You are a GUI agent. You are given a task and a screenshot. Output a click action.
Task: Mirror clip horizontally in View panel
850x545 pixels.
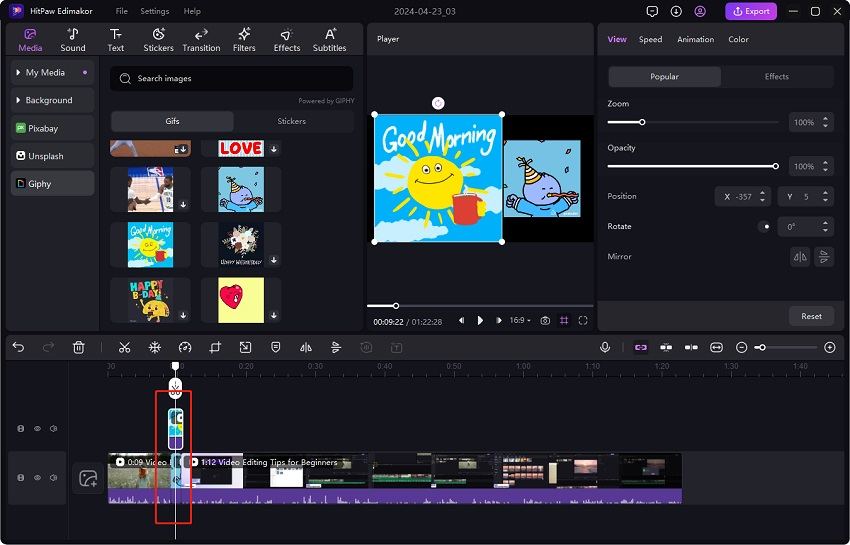tap(800, 257)
